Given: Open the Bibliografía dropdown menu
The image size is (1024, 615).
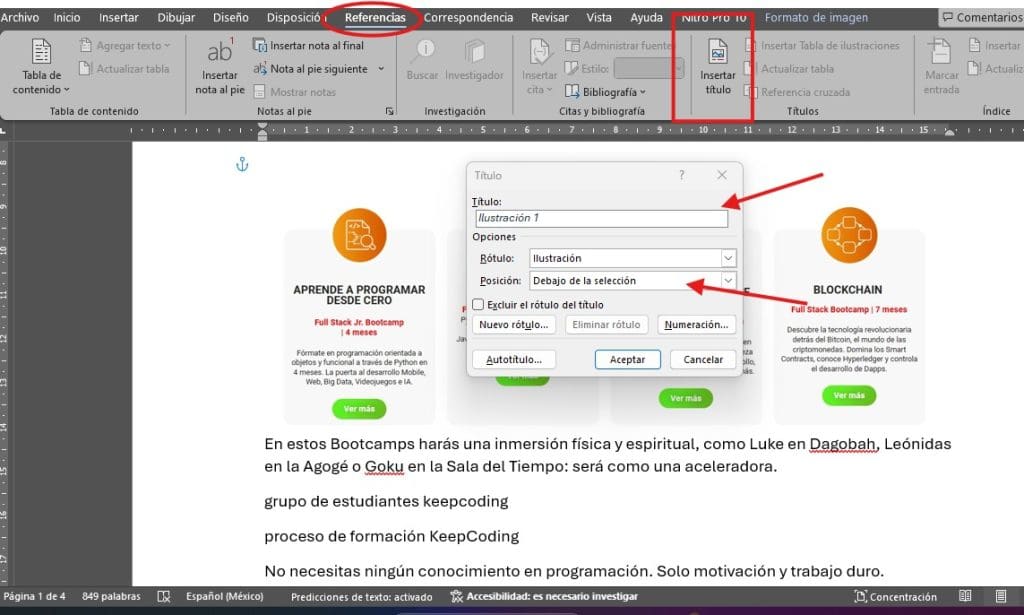Looking at the screenshot, I should [x=606, y=92].
